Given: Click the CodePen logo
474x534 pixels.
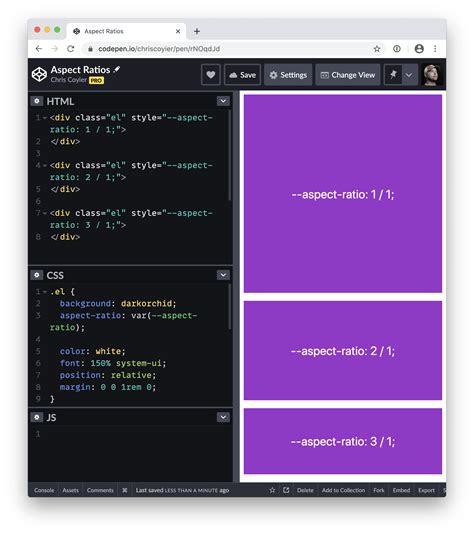Looking at the screenshot, I should pyautogui.click(x=39, y=74).
